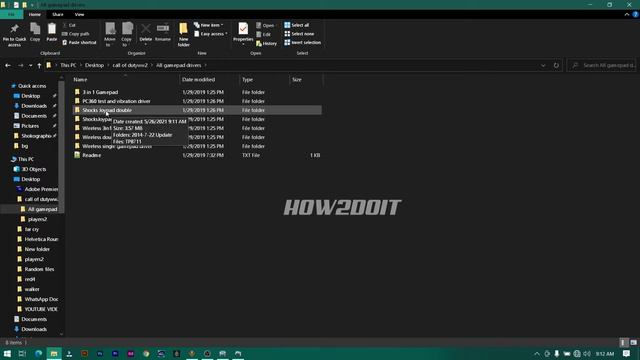Viewport: 640px width, 360px height.
Task: Open File Explorer help icon
Action: 636,14
